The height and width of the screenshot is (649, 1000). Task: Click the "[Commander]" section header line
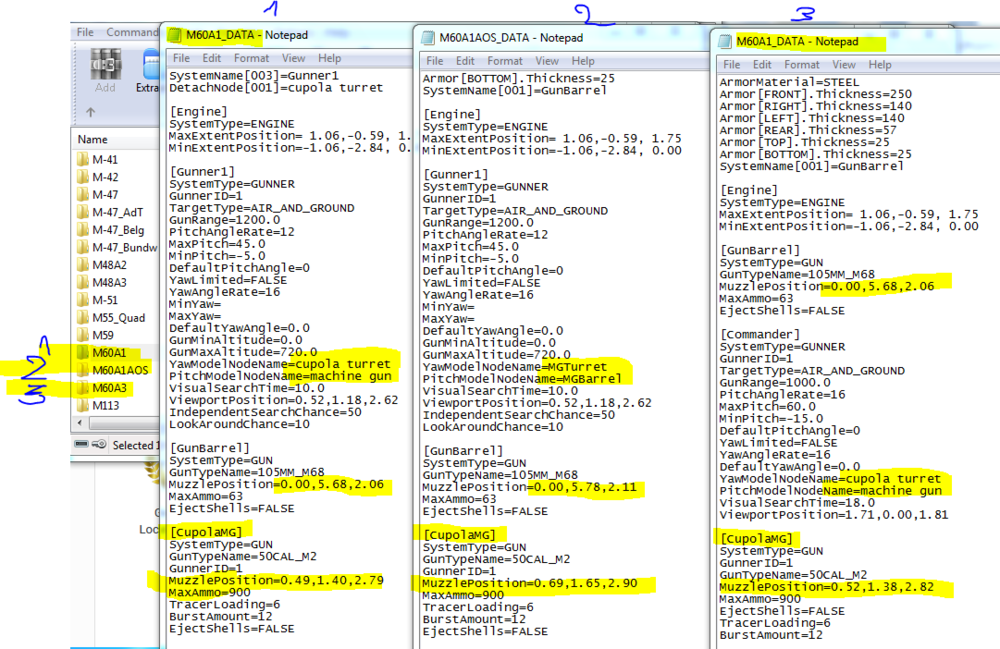point(760,334)
